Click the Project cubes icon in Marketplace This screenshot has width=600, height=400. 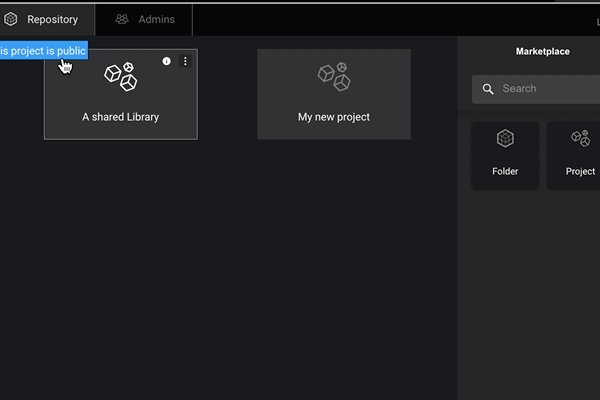click(x=580, y=139)
